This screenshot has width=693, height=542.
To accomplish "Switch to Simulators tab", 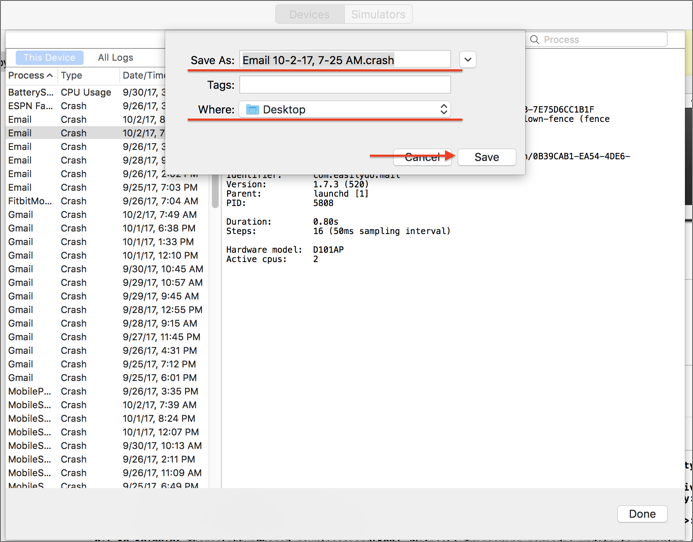I will [378, 14].
